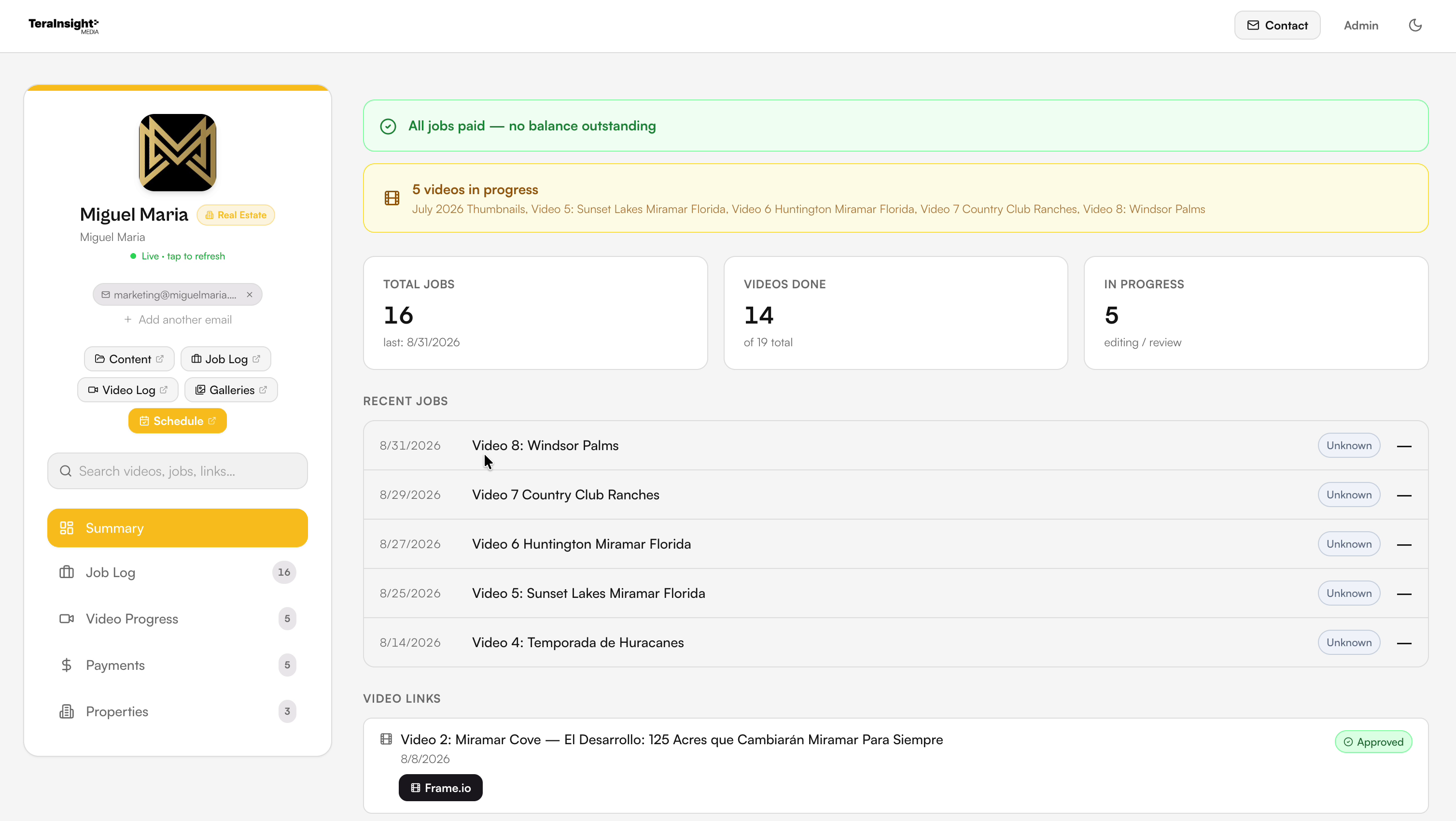Click 'Live · tap to refresh'
Viewport: 1456px width, 821px height.
pos(178,256)
